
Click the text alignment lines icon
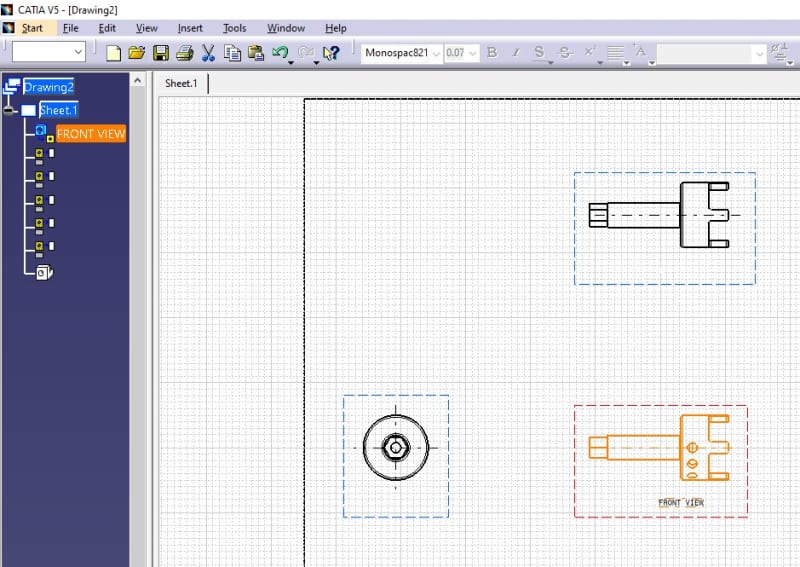coord(615,52)
